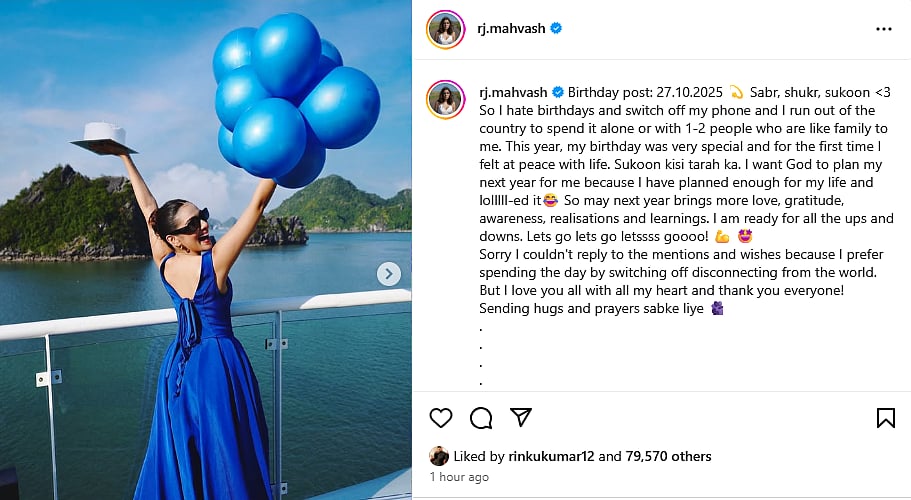
Task: Like the post with the heart icon
Action: coord(441,418)
